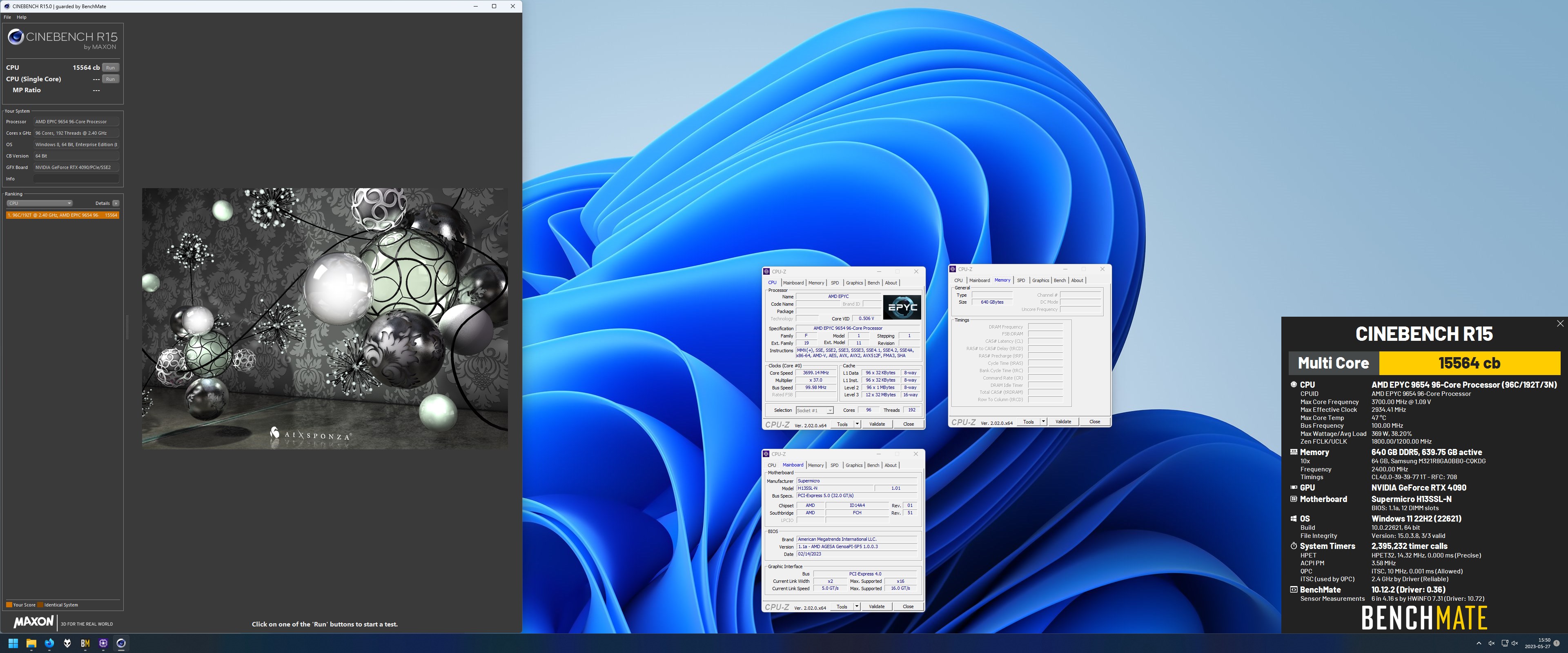Click the Identical System legend swatch

pos(40,605)
